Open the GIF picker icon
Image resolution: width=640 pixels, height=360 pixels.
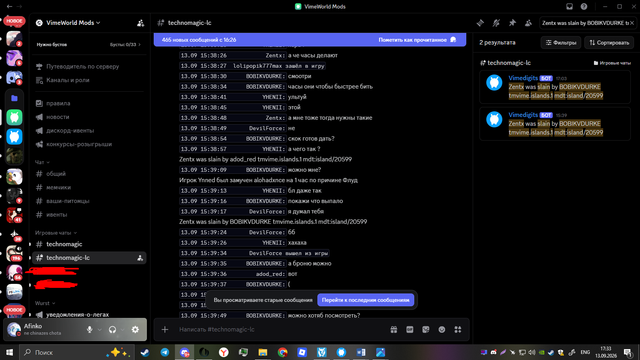[x=409, y=329]
